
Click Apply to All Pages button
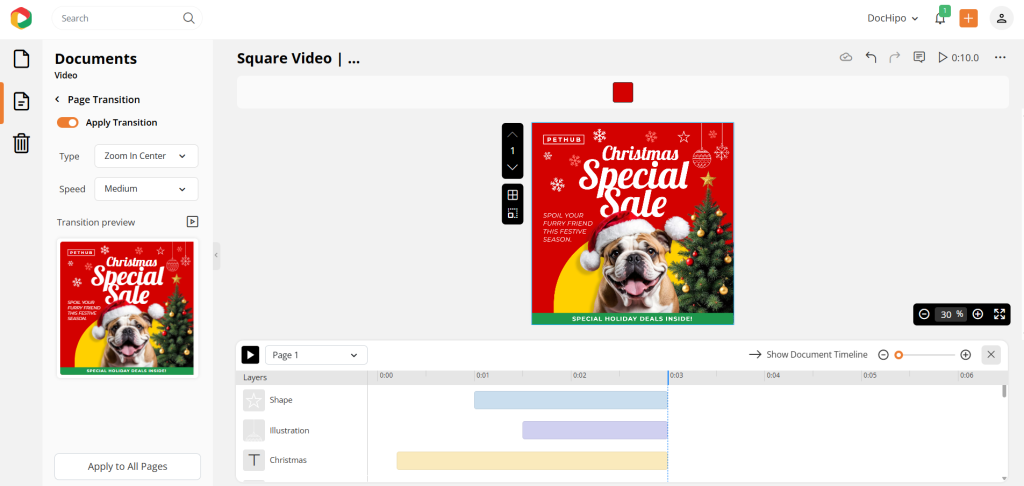pos(127,466)
